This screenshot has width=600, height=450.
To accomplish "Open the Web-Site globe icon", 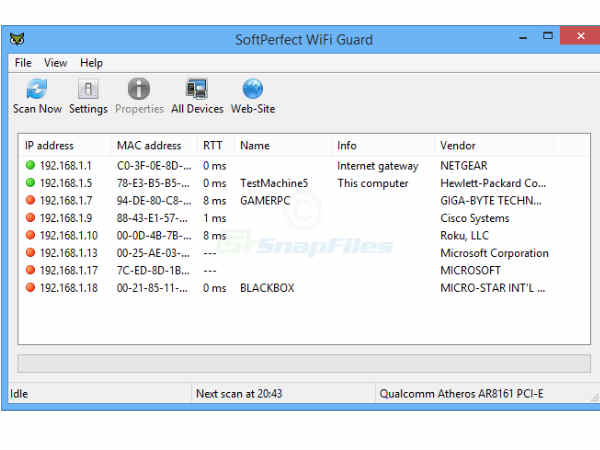I will (x=253, y=89).
